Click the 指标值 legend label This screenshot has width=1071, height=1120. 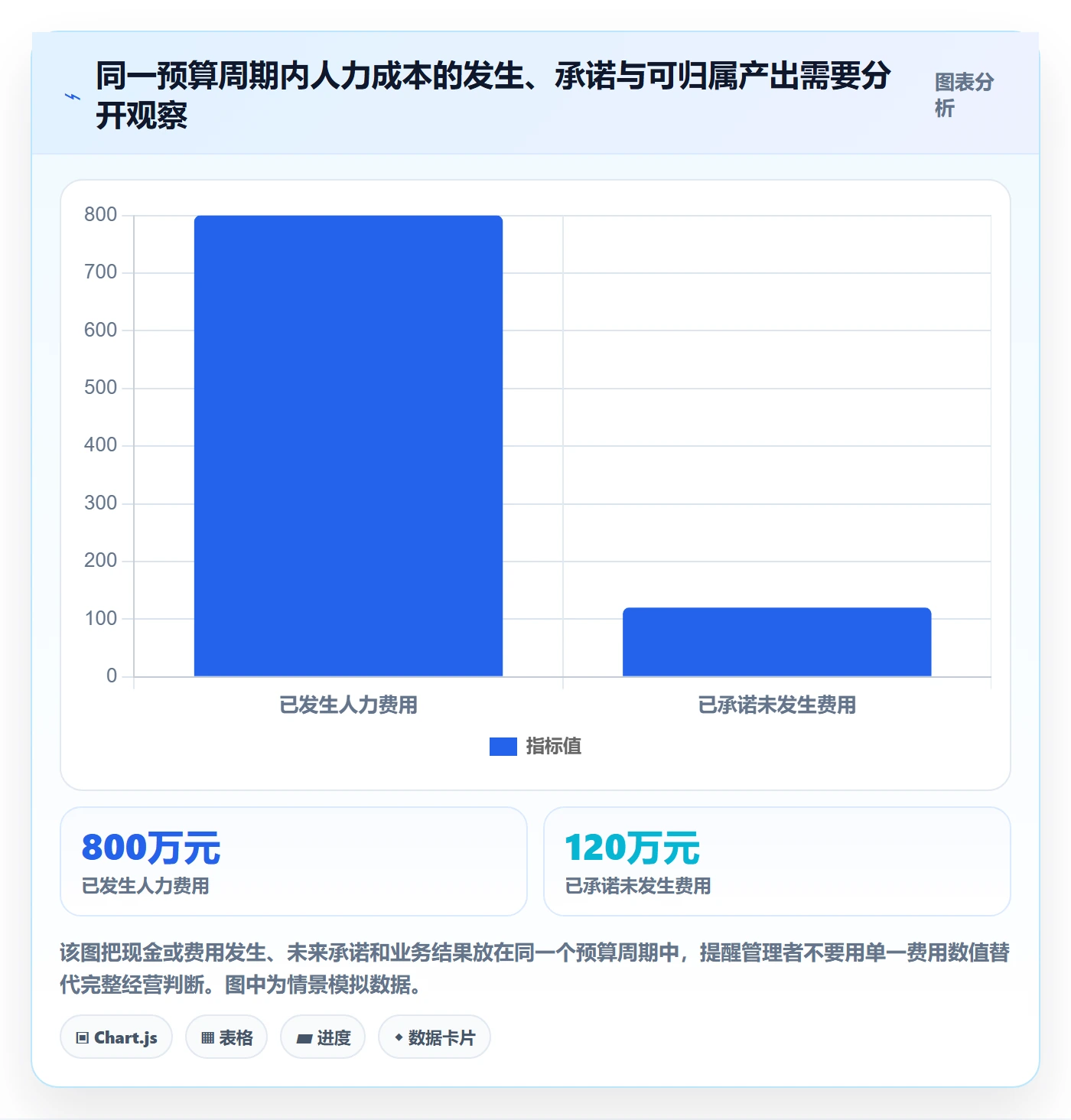coord(554,747)
